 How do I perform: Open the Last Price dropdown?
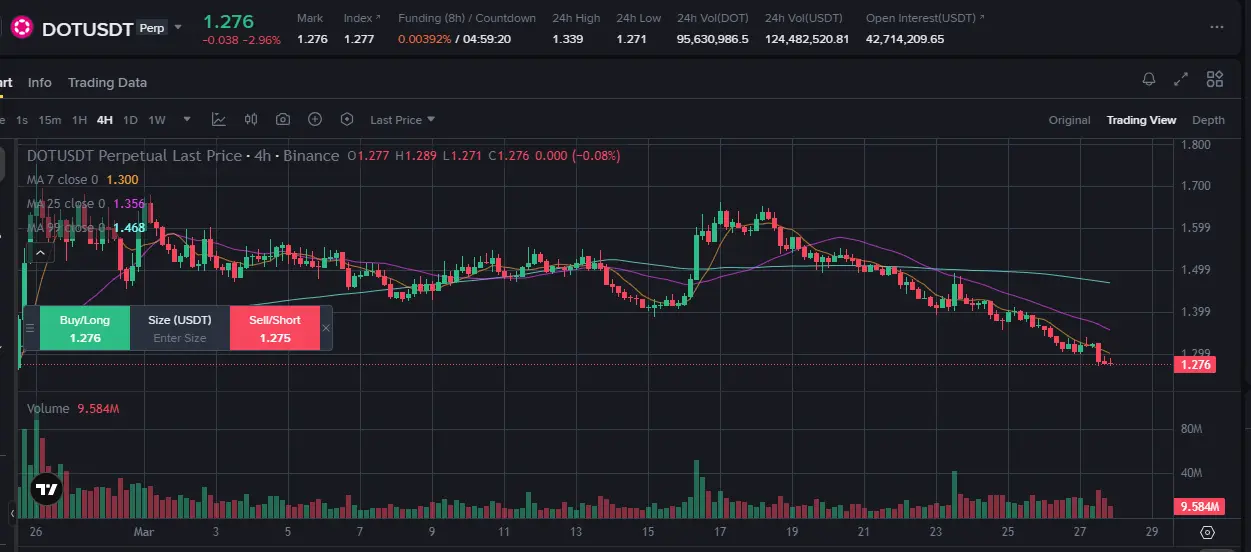403,120
